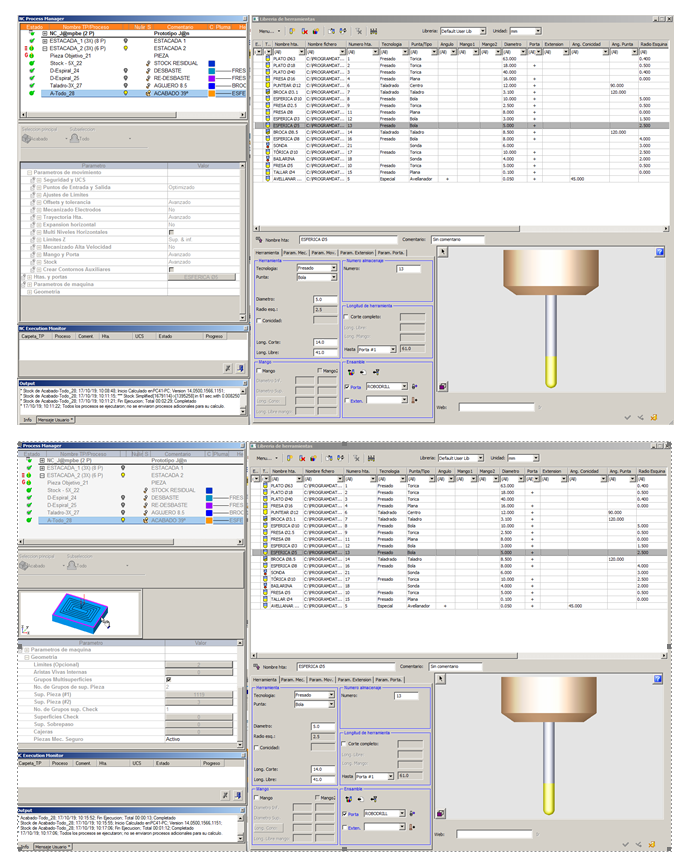Click the 3D view cube icon in lower tool preview
Viewport: 689px width, 861px height.
pos(440,813)
